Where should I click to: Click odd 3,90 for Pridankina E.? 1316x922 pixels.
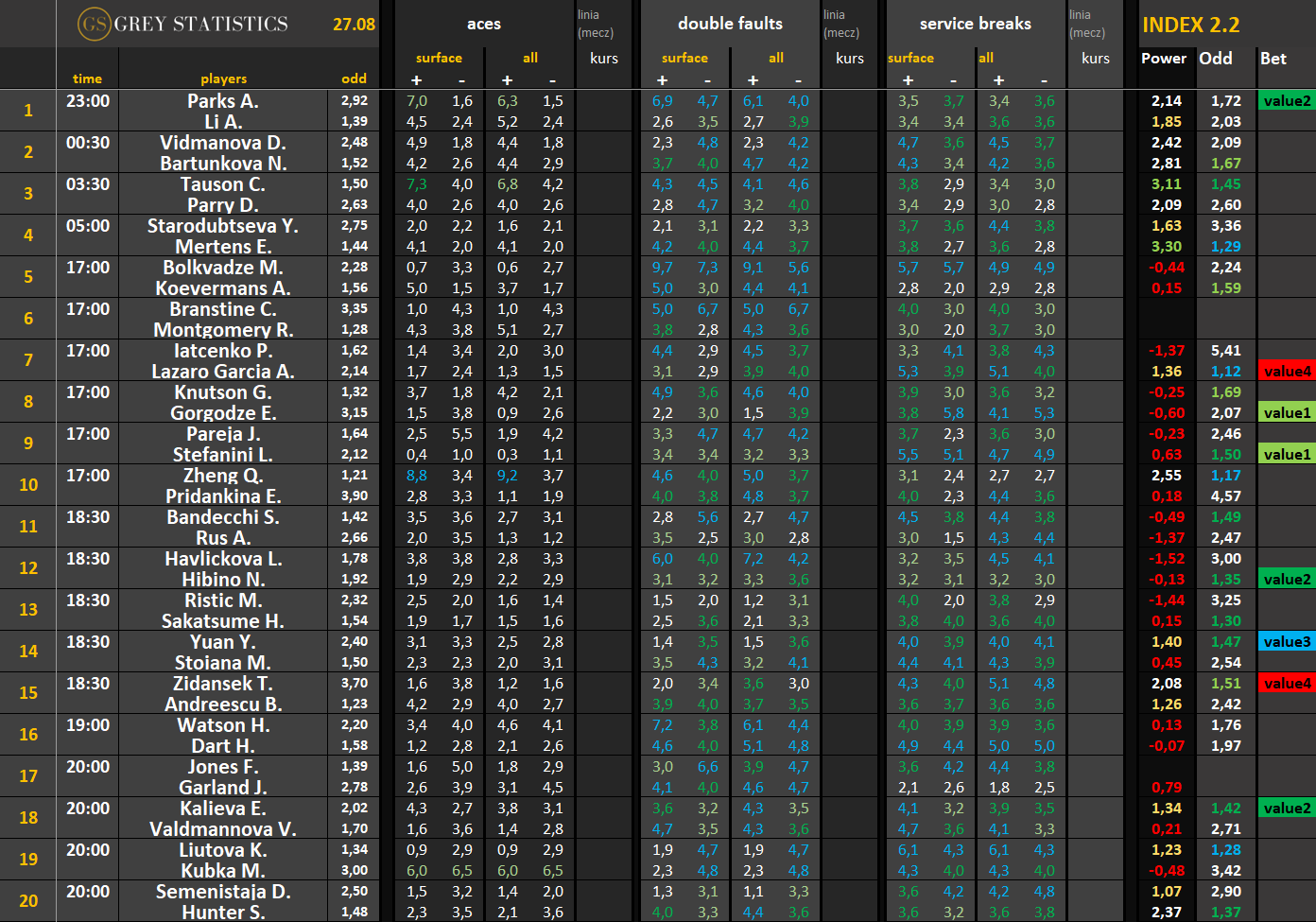point(355,496)
